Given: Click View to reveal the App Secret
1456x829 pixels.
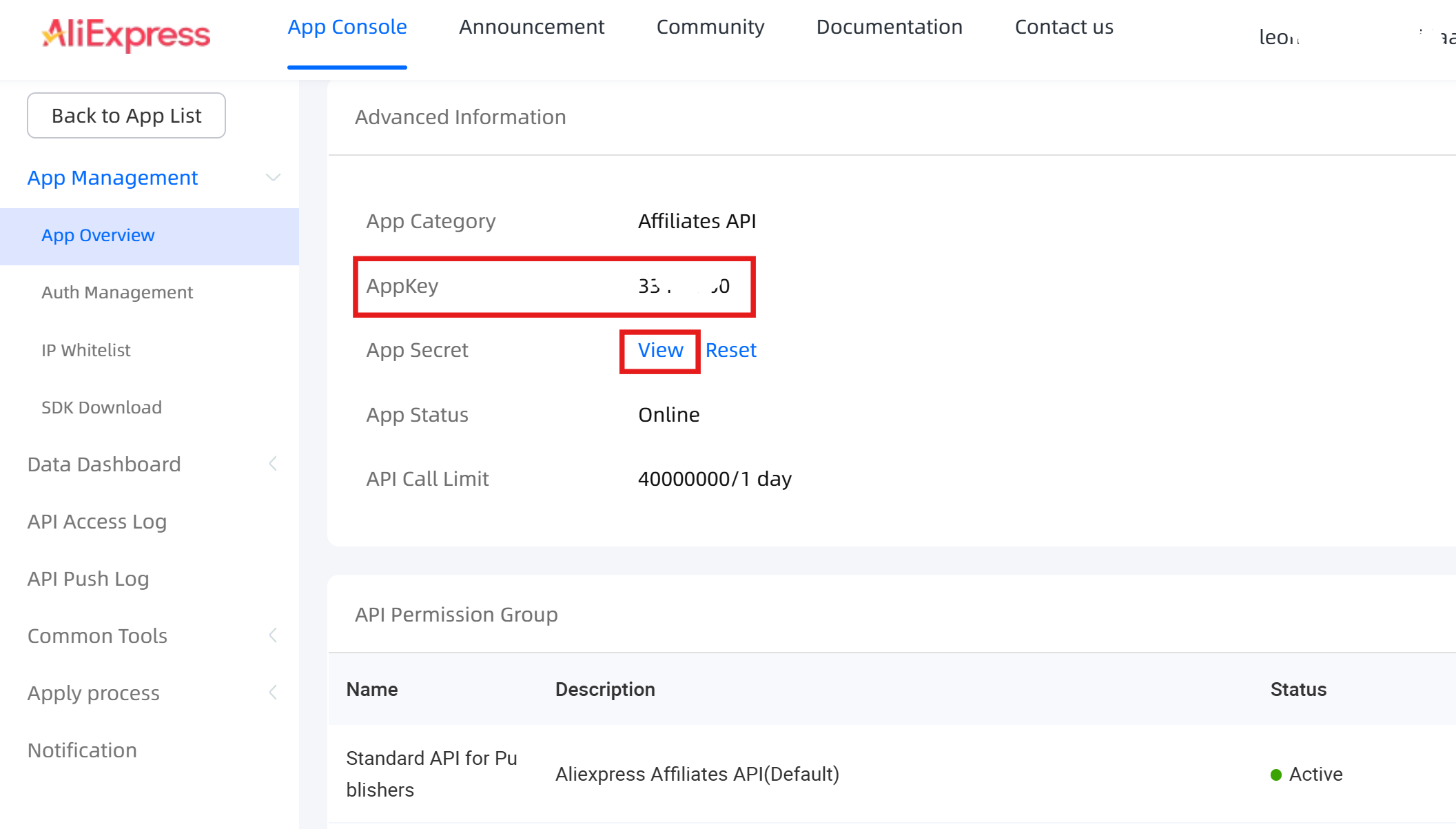Looking at the screenshot, I should (x=661, y=350).
